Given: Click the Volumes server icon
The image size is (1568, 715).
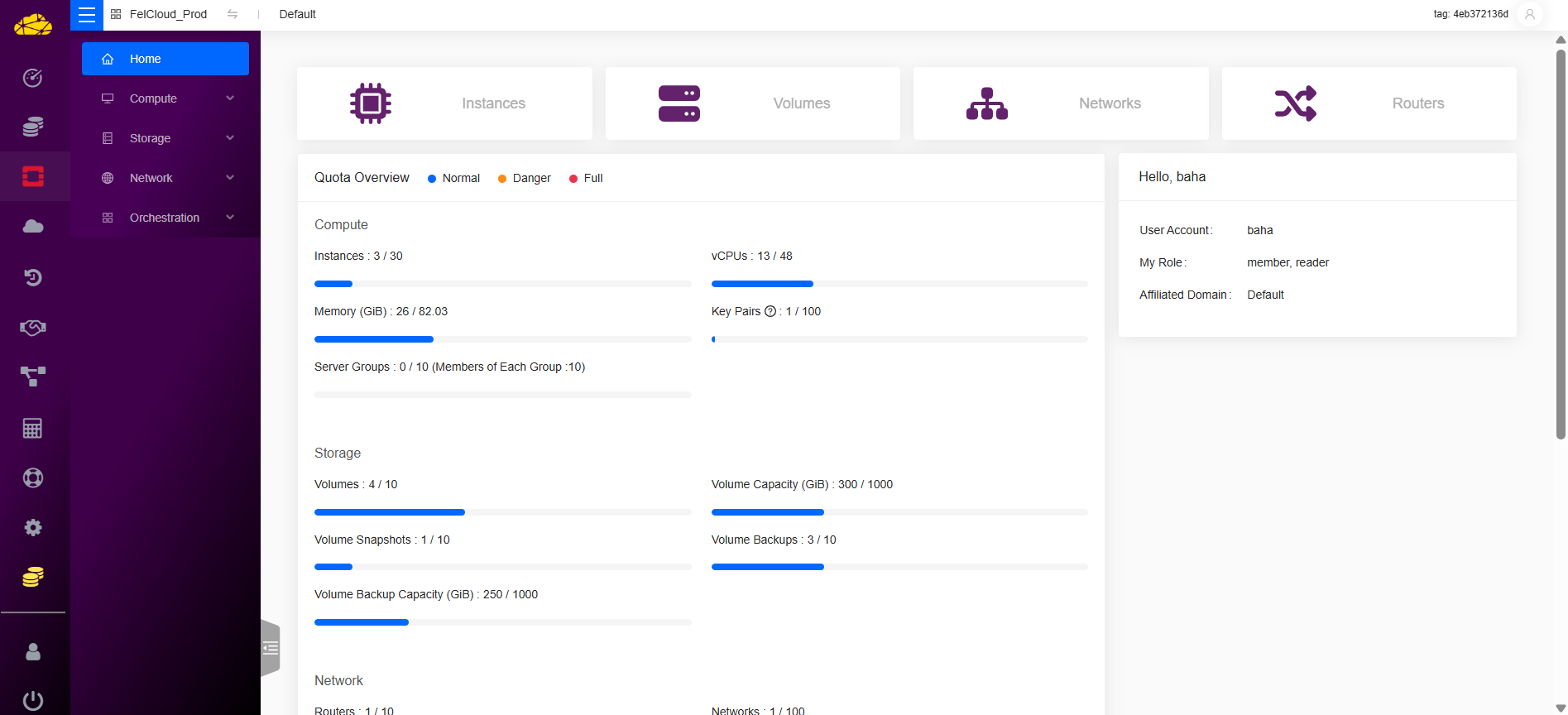Looking at the screenshot, I should [679, 103].
